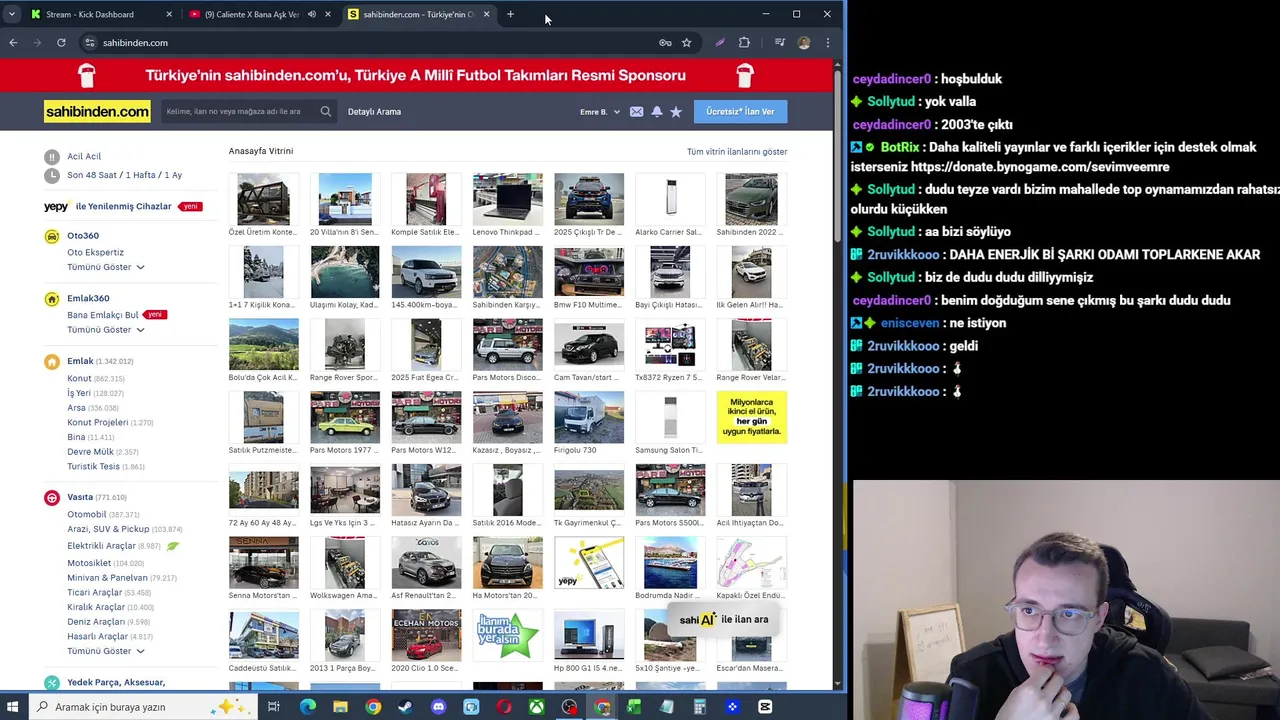Close the sahibinden.com tab
1280x720 pixels.
coord(486,14)
